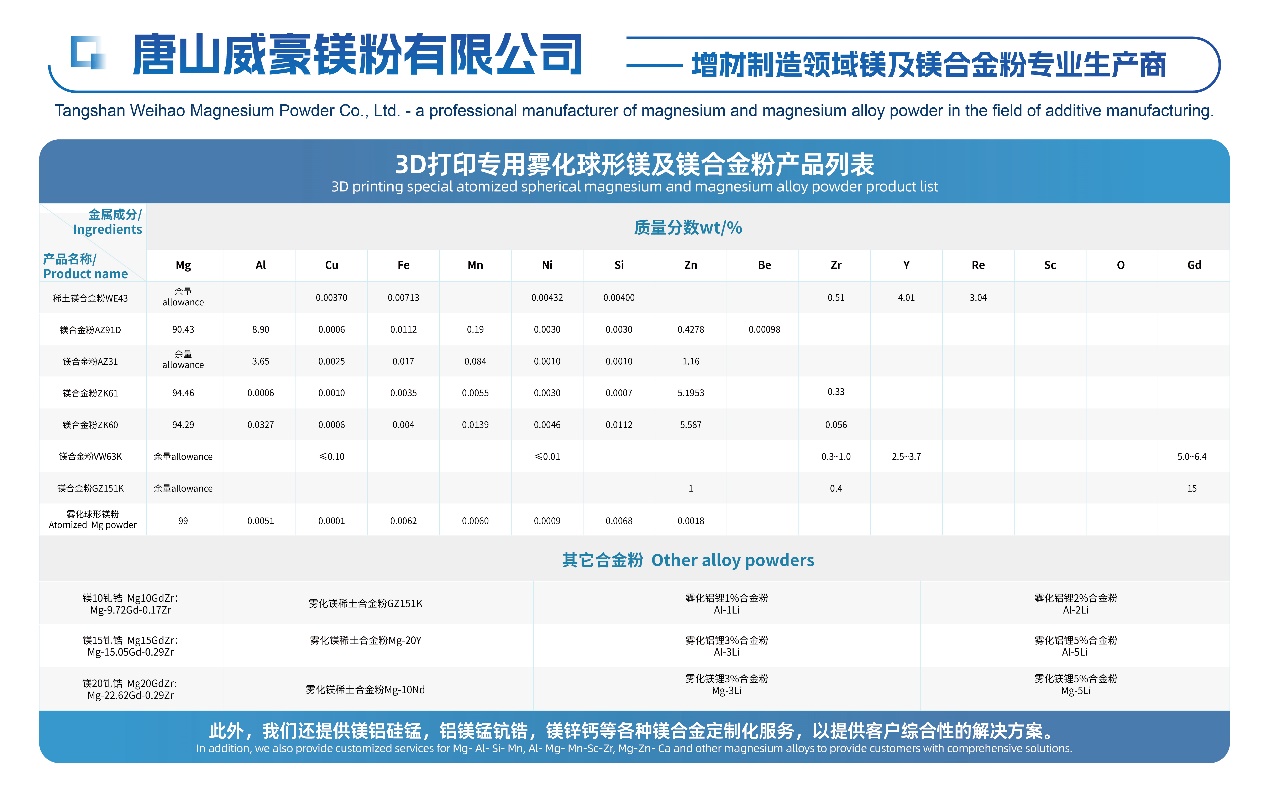Click the WE43 product row name
Image resolution: width=1269 pixels, height=795 pixels.
pos(90,298)
